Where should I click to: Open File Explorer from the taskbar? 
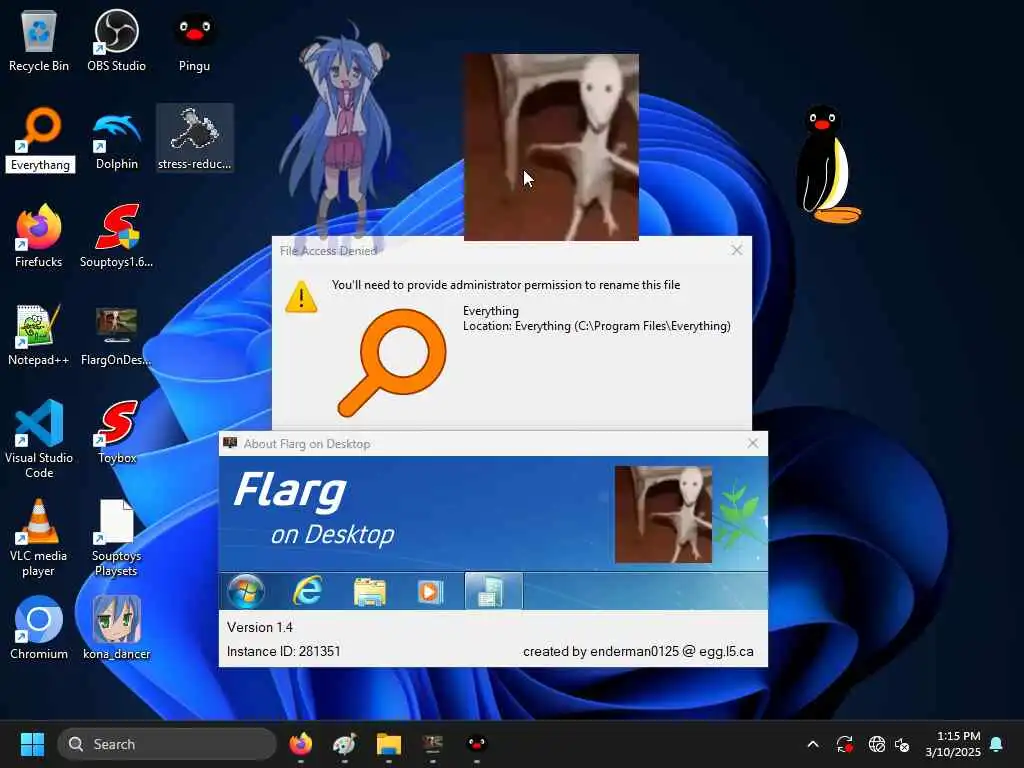pyautogui.click(x=389, y=744)
